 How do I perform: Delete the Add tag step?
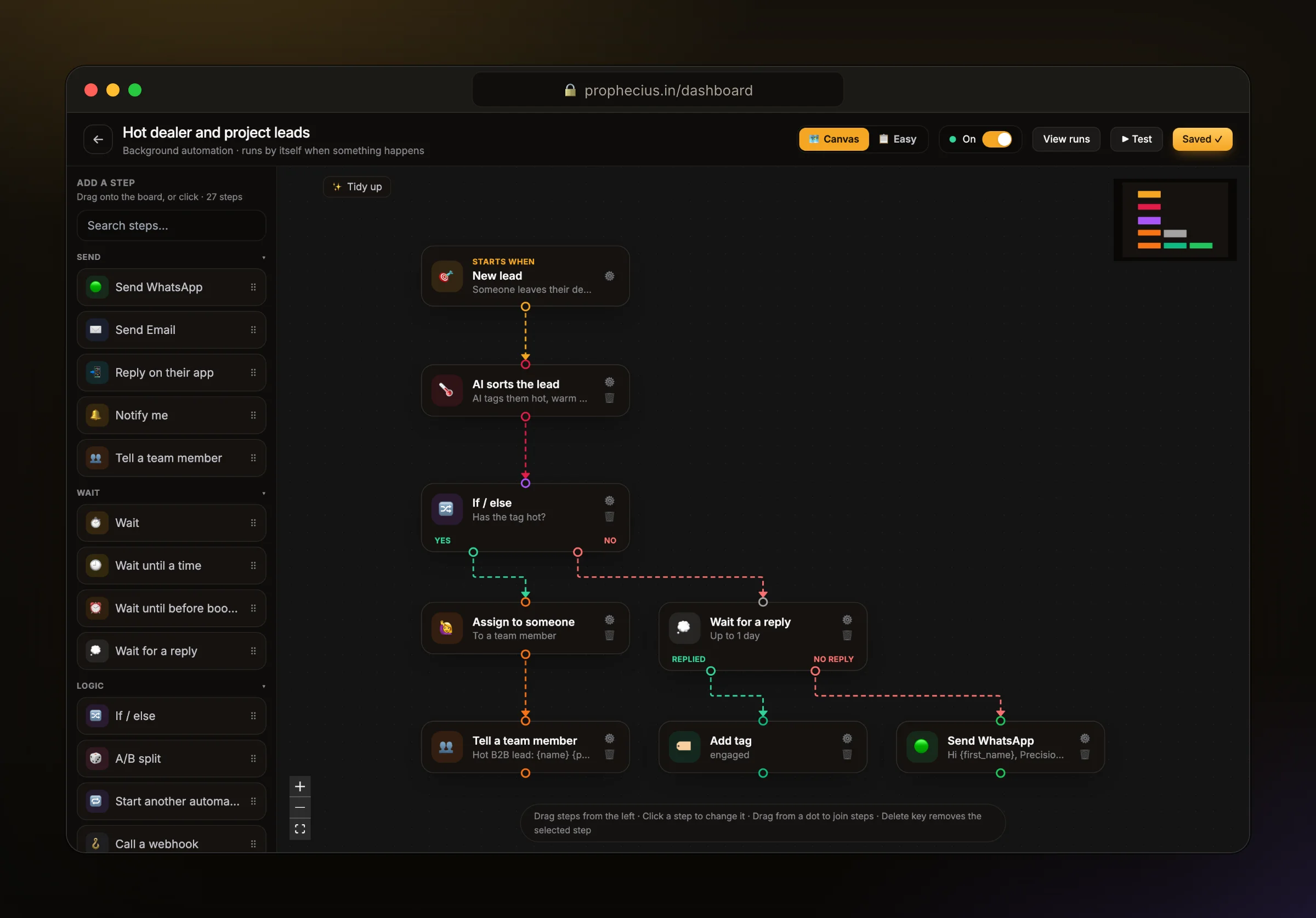[x=847, y=755]
